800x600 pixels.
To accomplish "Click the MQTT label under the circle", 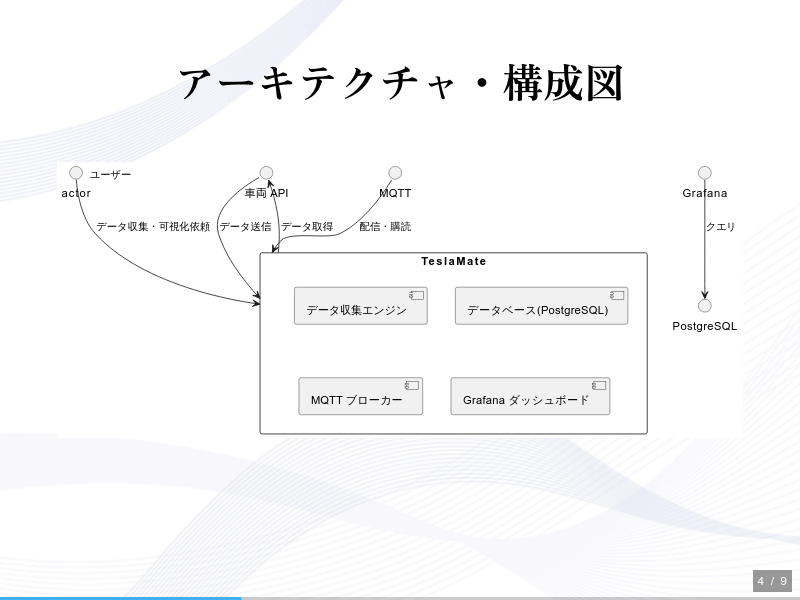I will pyautogui.click(x=395, y=193).
